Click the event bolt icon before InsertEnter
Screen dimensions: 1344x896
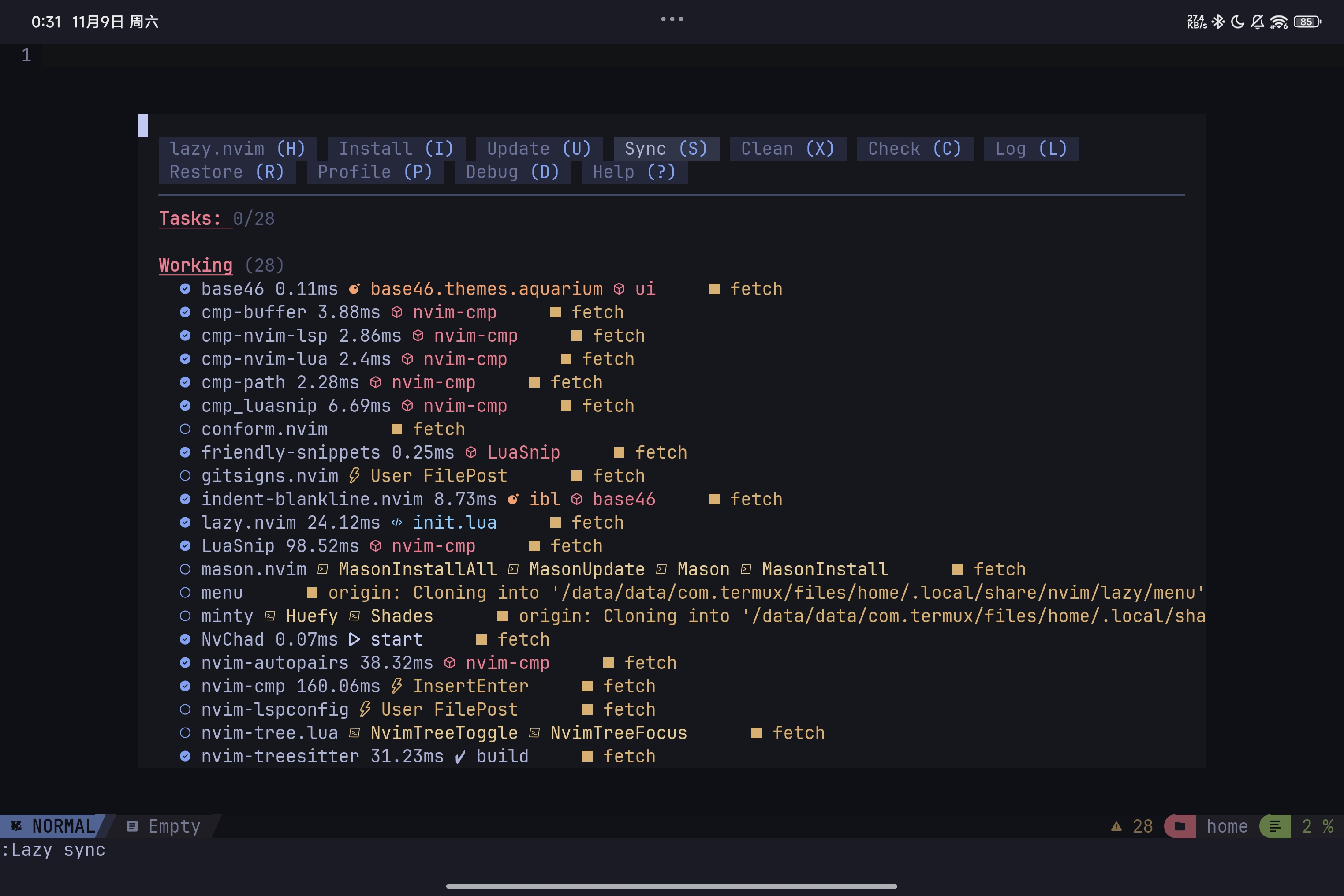point(396,686)
